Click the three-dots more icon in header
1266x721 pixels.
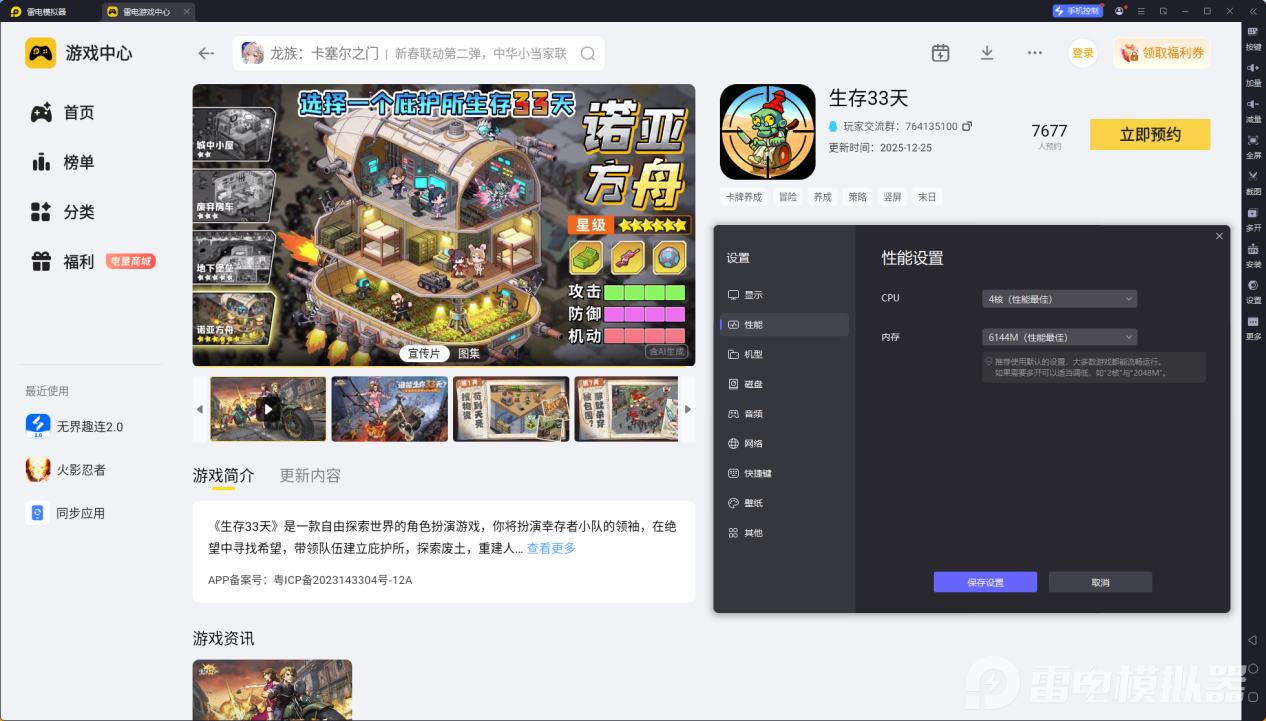(1035, 53)
